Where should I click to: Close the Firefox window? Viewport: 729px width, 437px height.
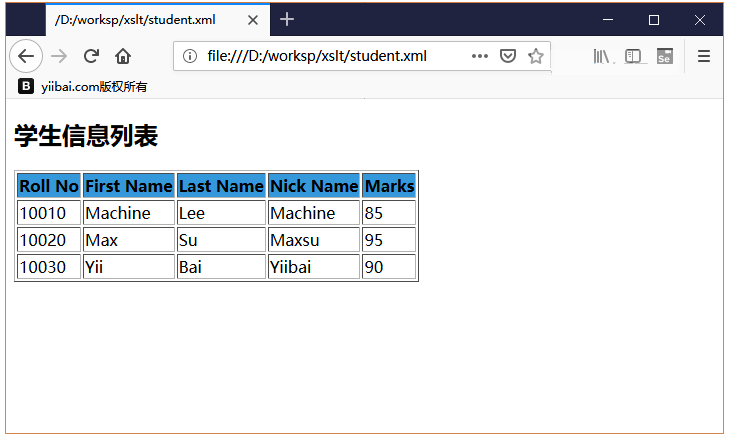pyautogui.click(x=700, y=20)
